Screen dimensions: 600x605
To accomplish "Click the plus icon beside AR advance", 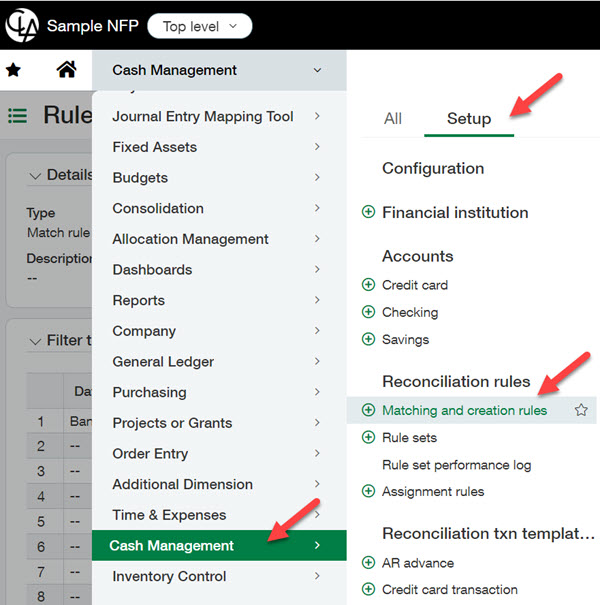I will click(368, 563).
